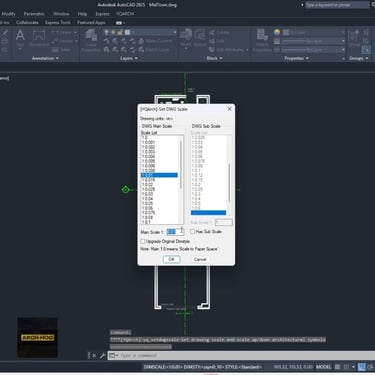The width and height of the screenshot is (375, 375).
Task: Open the YQARCH menu
Action: click(x=125, y=14)
